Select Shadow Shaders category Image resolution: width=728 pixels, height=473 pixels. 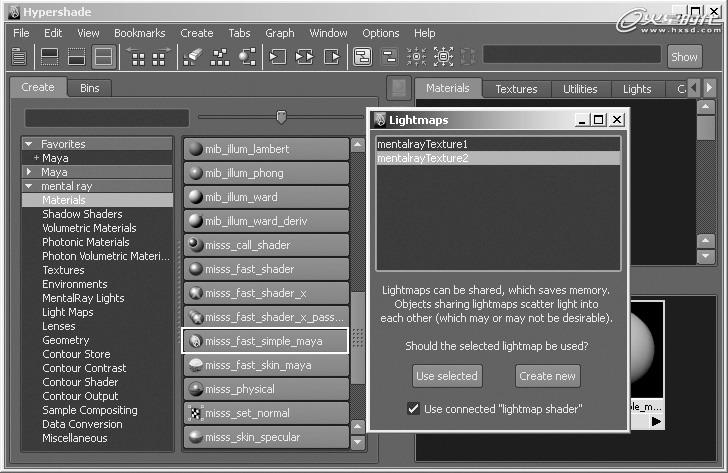pyautogui.click(x=82, y=214)
